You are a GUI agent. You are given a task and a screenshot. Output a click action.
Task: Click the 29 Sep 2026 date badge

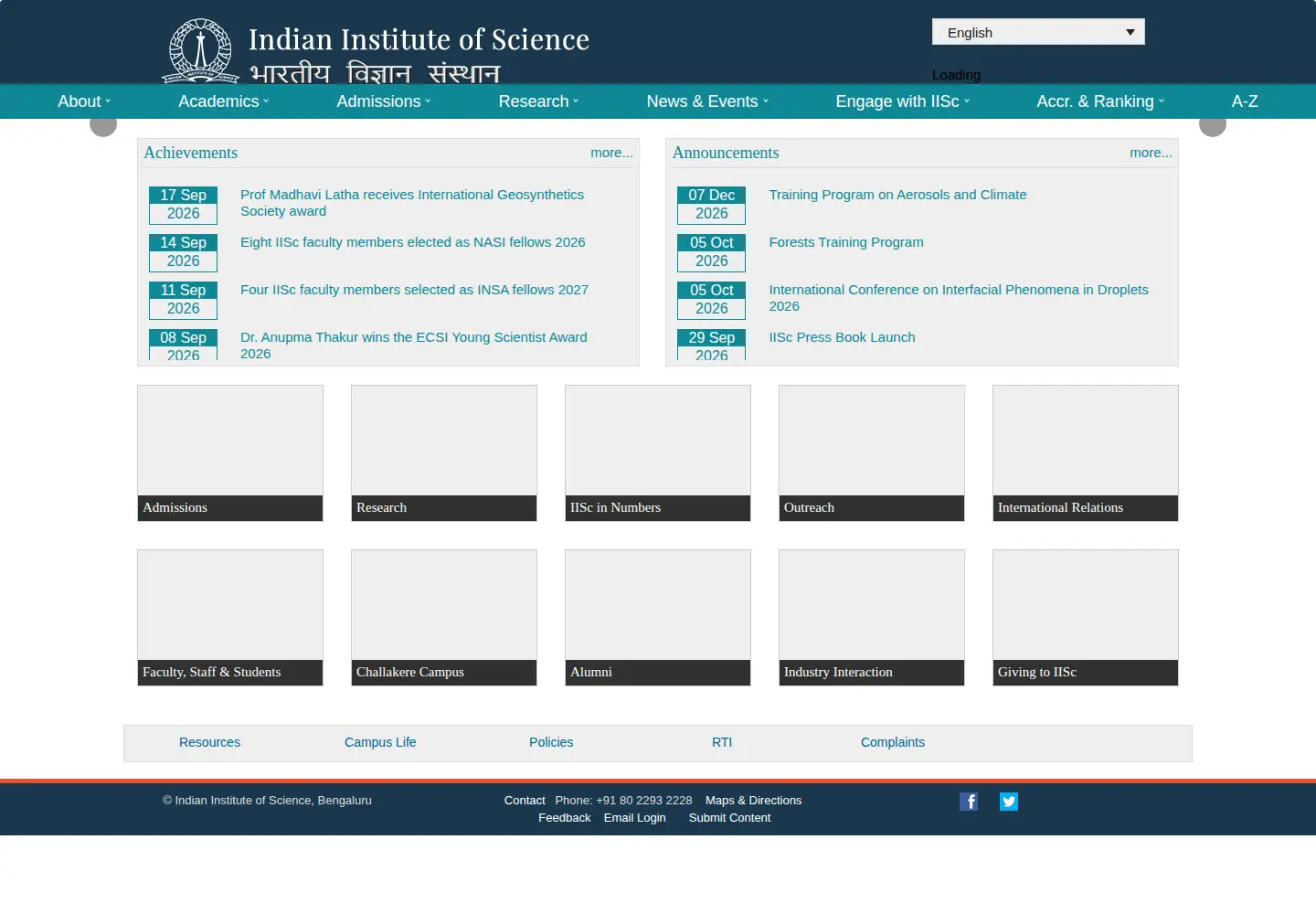click(x=711, y=345)
